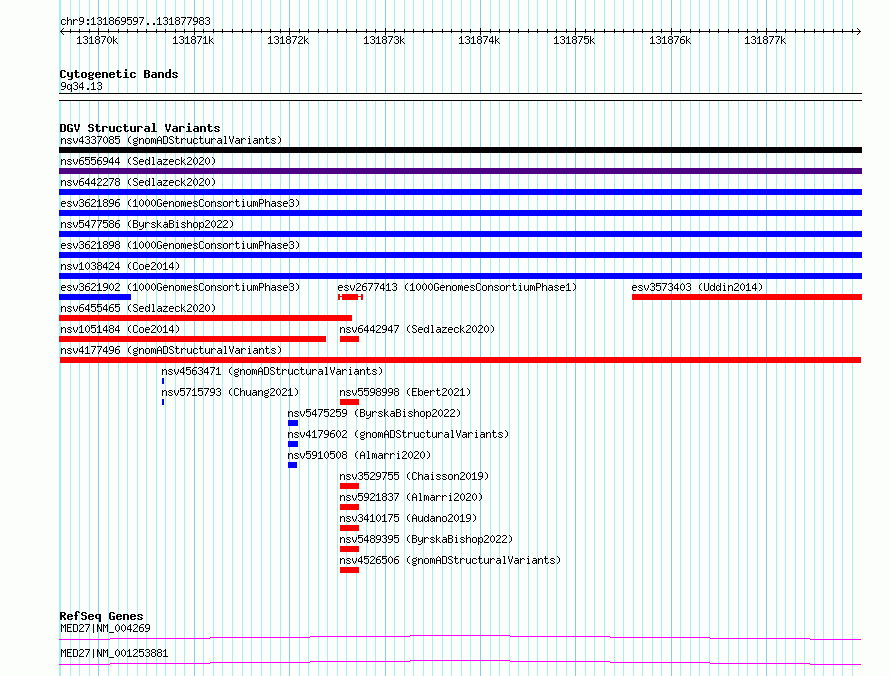890x676 pixels.
Task: Open nsv6455465 (Sedlazeck2020) label
Action: click(x=138, y=308)
